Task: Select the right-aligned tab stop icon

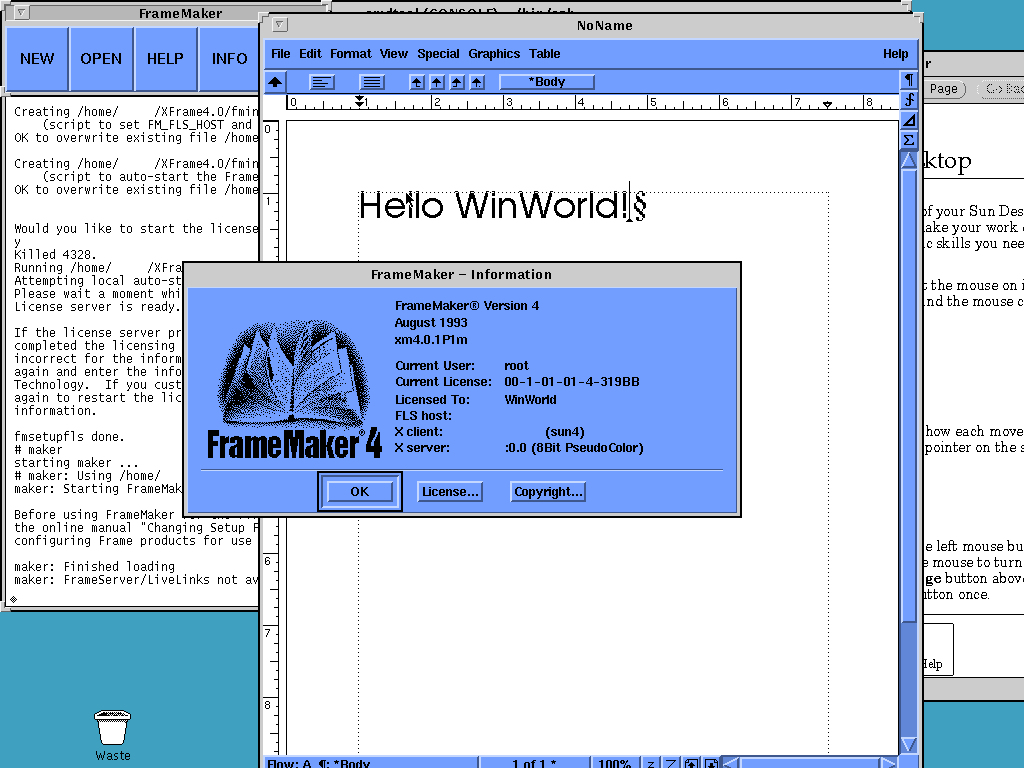Action: click(x=457, y=82)
